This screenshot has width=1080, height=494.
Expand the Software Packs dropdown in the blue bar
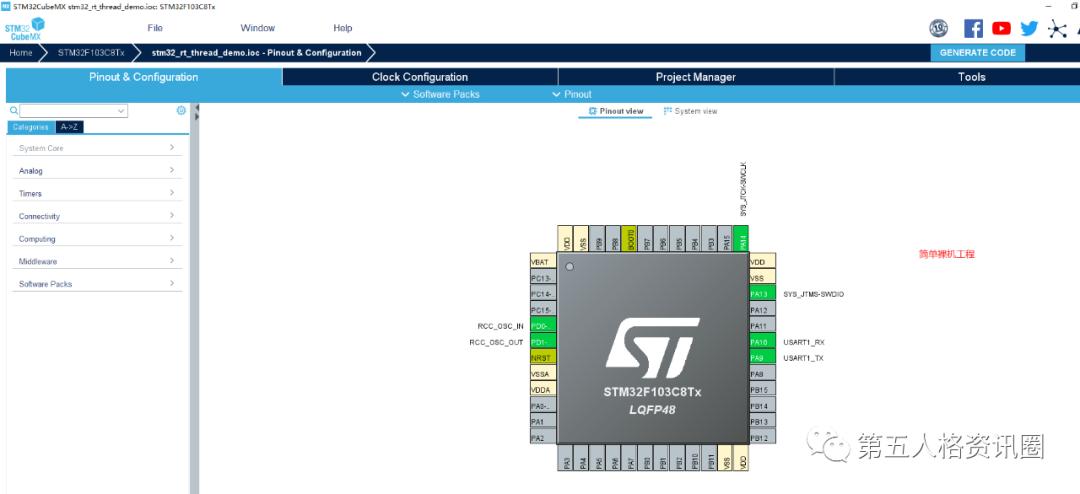pos(440,94)
